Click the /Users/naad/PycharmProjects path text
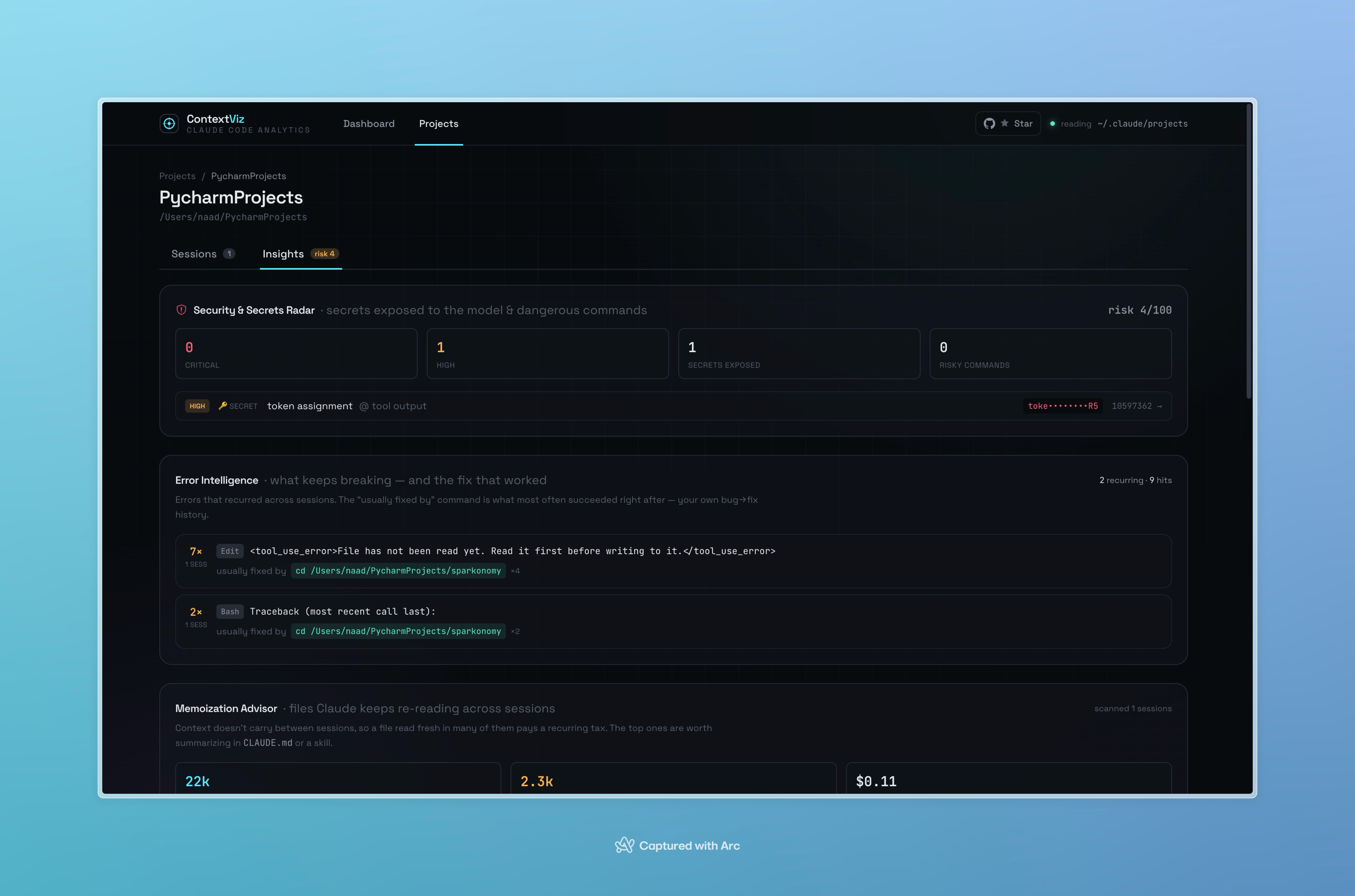This screenshot has height=896, width=1355. click(233, 217)
